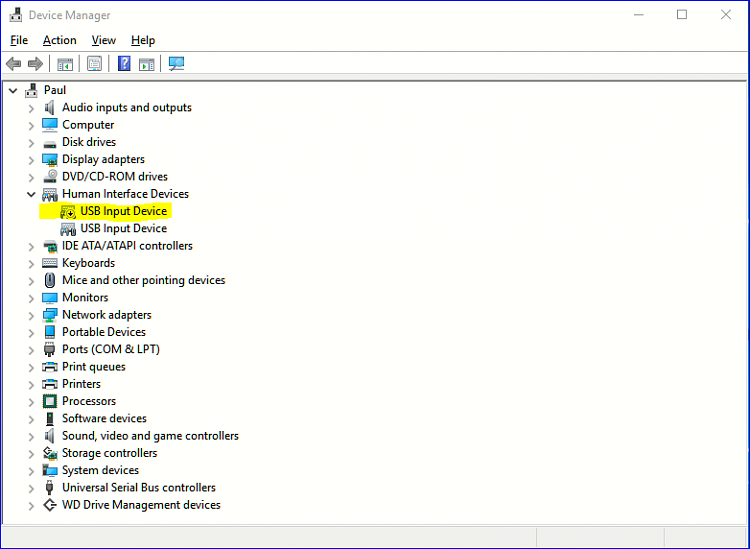Click the Device Manager title bar icon
The width and height of the screenshot is (750, 549).
(16, 15)
